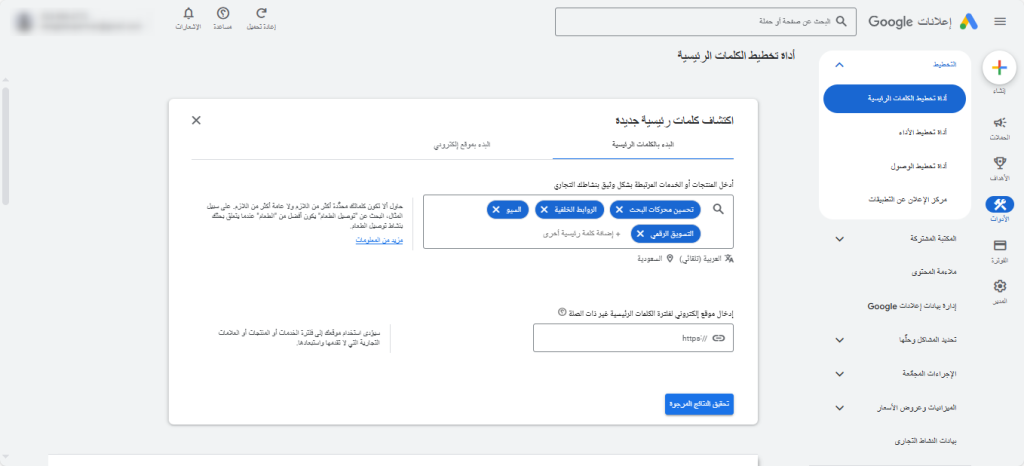
Task: Click the colorful plus Create button
Action: pos(998,67)
